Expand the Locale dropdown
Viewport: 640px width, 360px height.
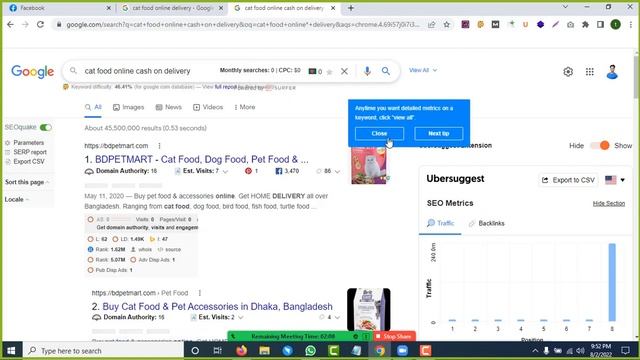tap(17, 200)
